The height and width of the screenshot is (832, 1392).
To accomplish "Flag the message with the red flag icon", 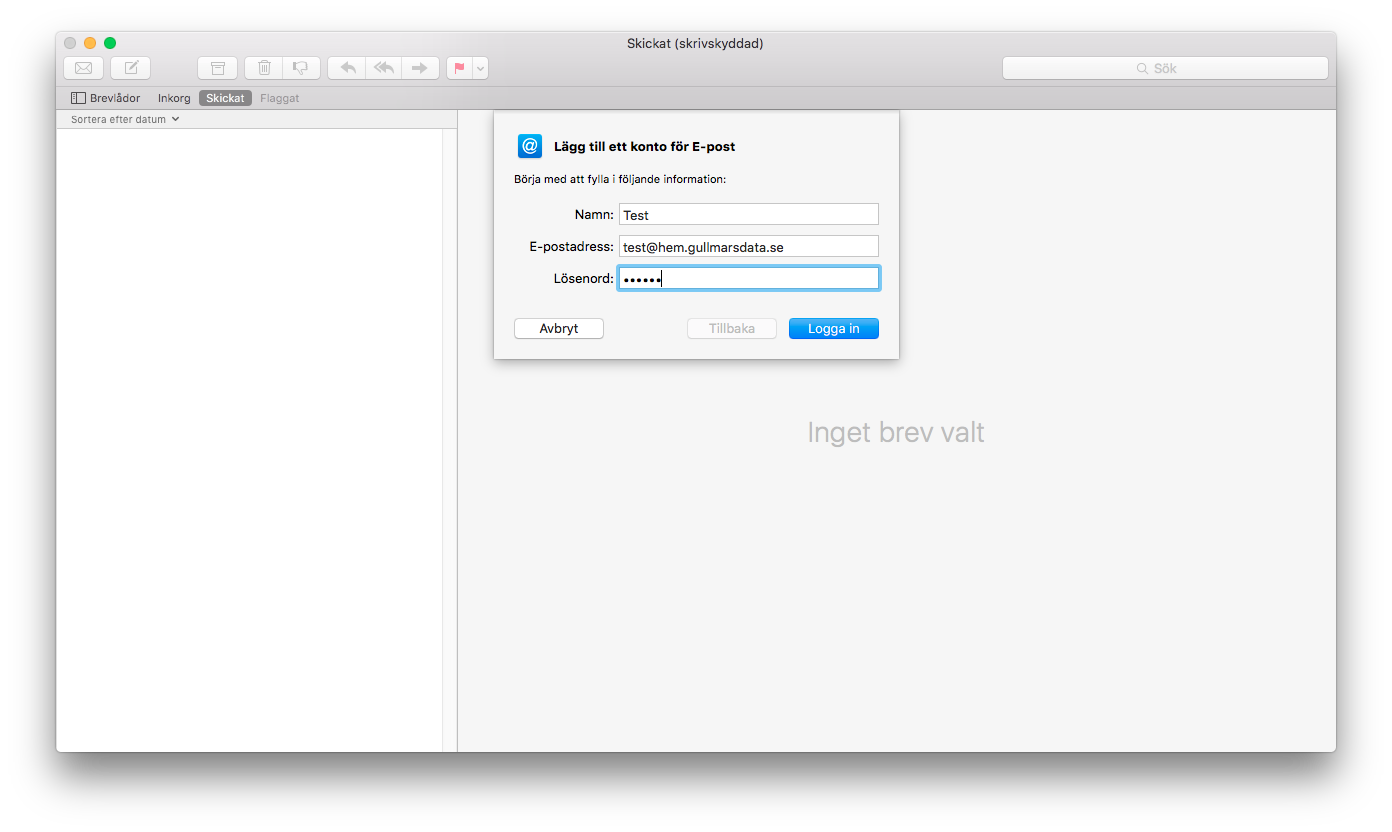I will pos(460,68).
